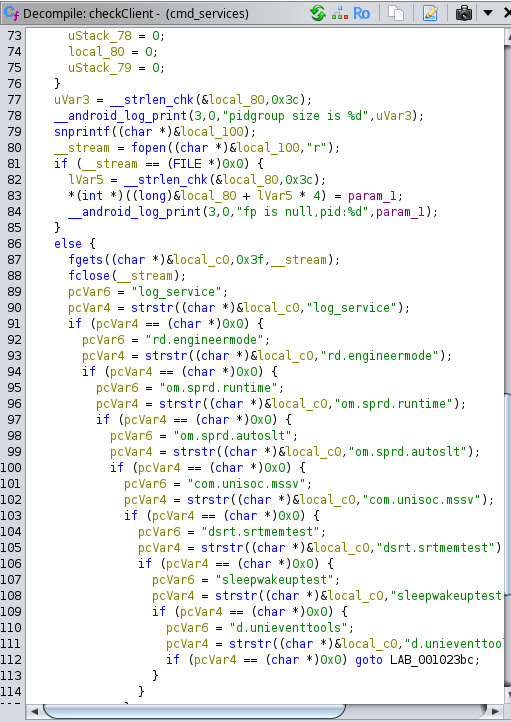The width and height of the screenshot is (511, 722).
Task: Click the 'Decompile: checkClient - (cmd_services)' title
Action: pos(136,14)
